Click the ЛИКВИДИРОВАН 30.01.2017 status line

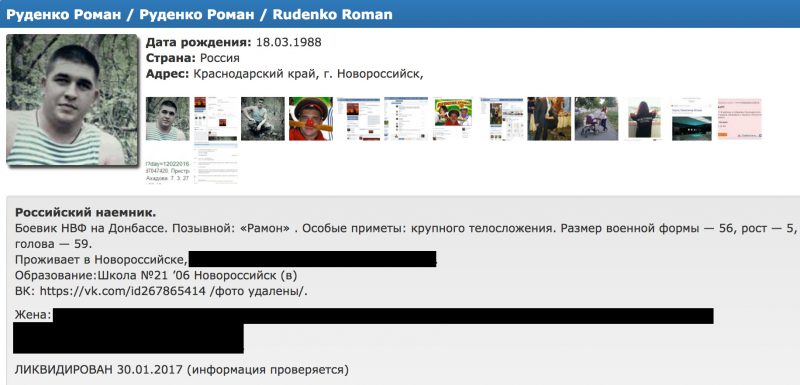tap(182, 369)
